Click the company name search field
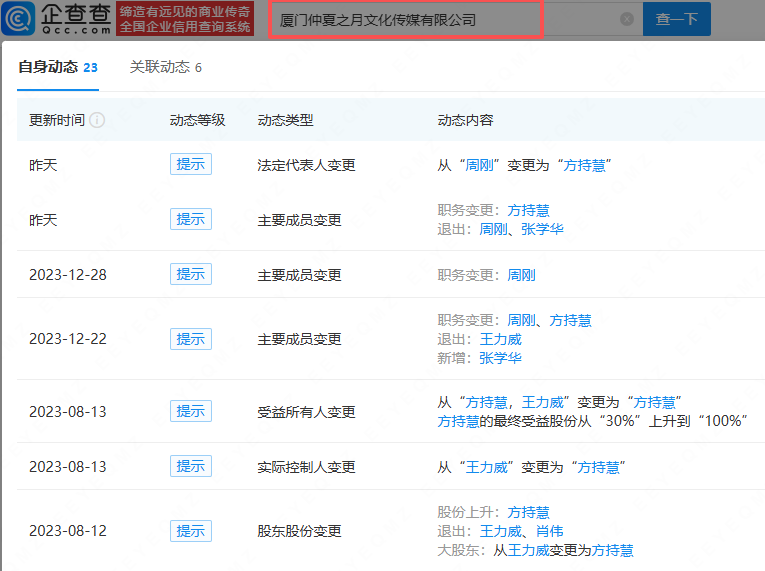The width and height of the screenshot is (765, 571). pos(440,19)
